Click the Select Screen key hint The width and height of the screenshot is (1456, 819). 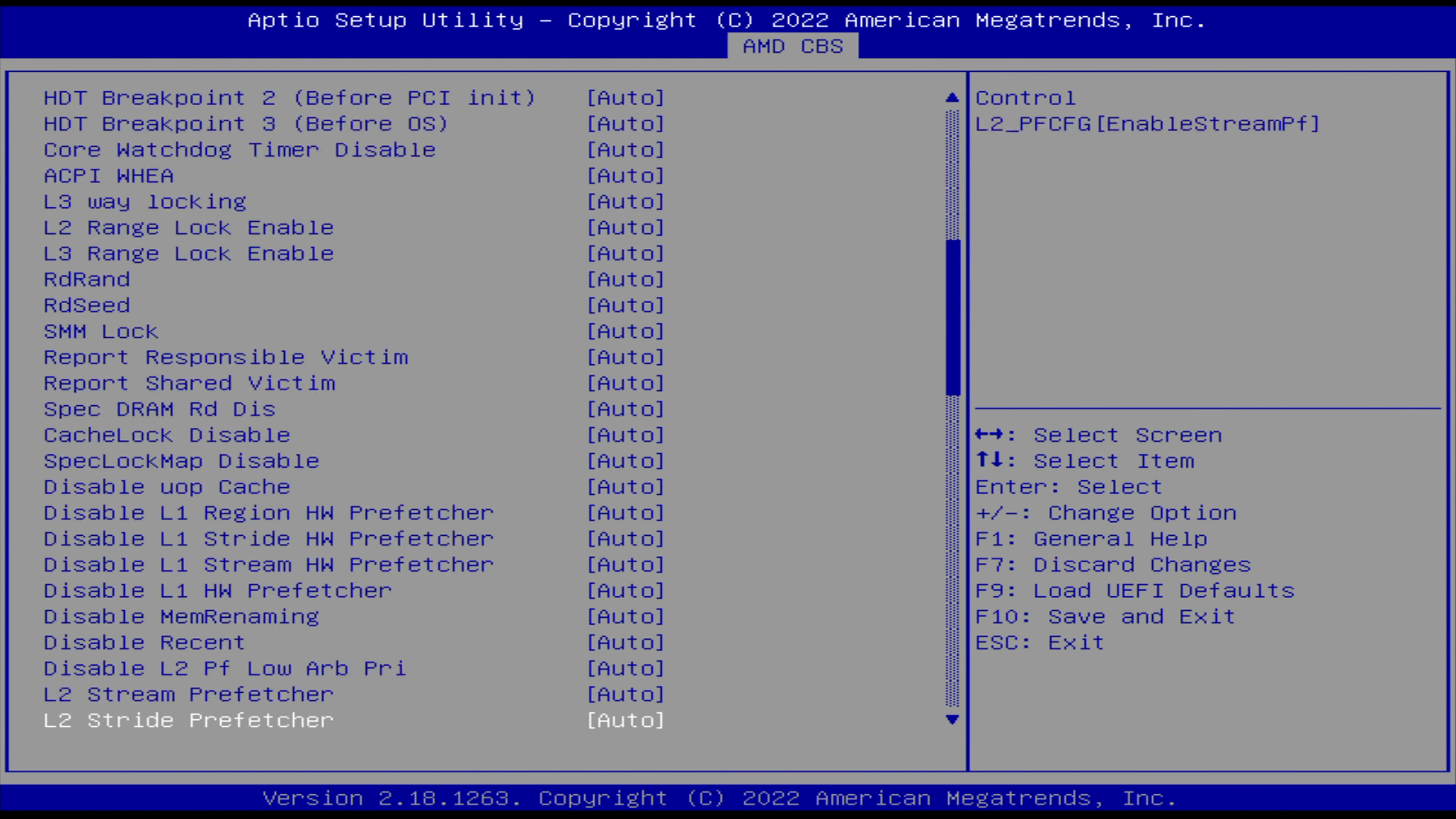point(1099,435)
